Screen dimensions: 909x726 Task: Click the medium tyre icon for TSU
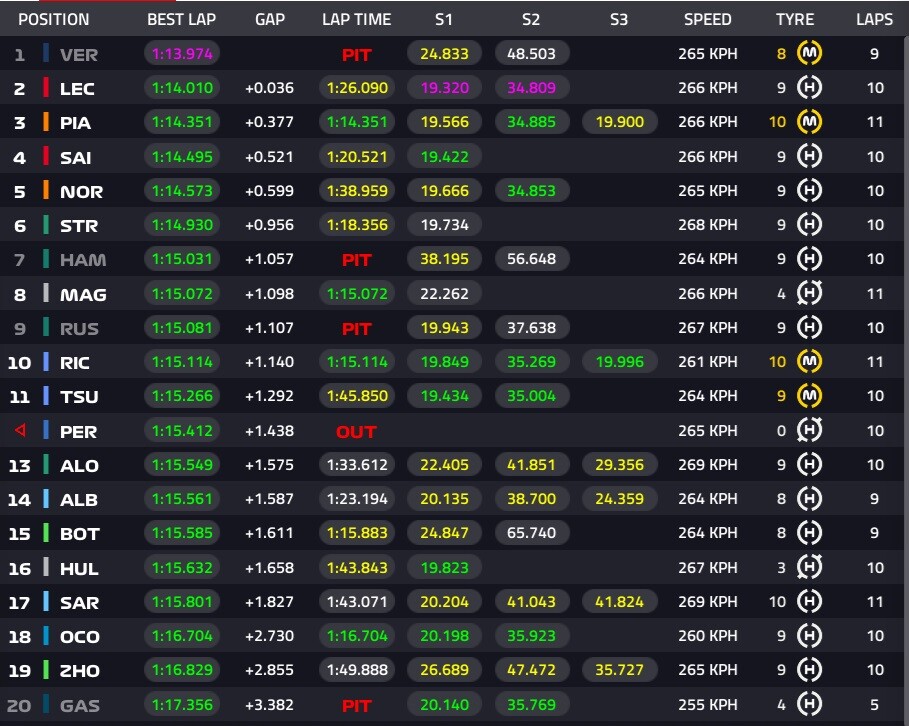[809, 396]
